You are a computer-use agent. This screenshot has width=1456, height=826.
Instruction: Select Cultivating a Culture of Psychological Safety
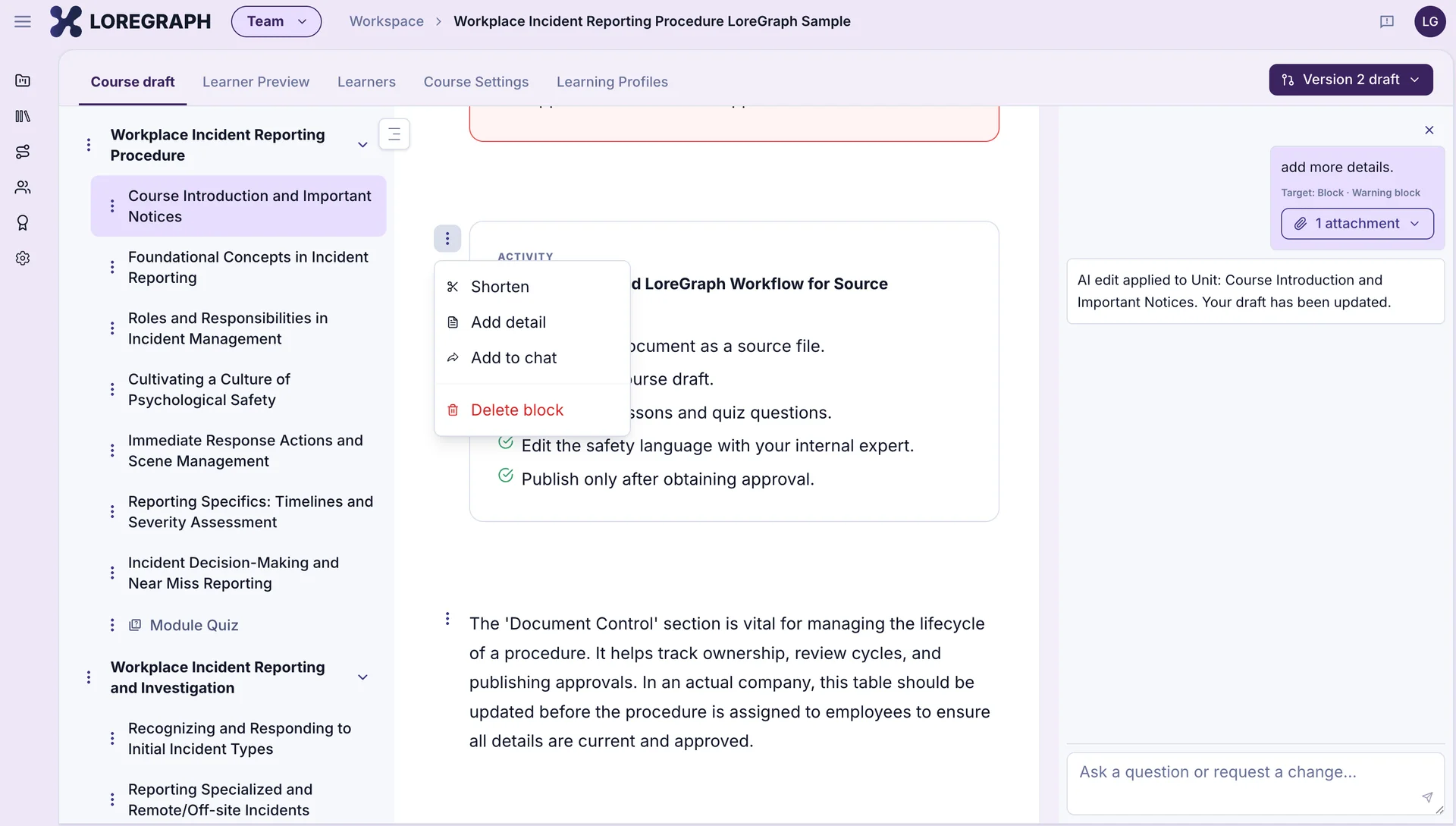click(209, 390)
